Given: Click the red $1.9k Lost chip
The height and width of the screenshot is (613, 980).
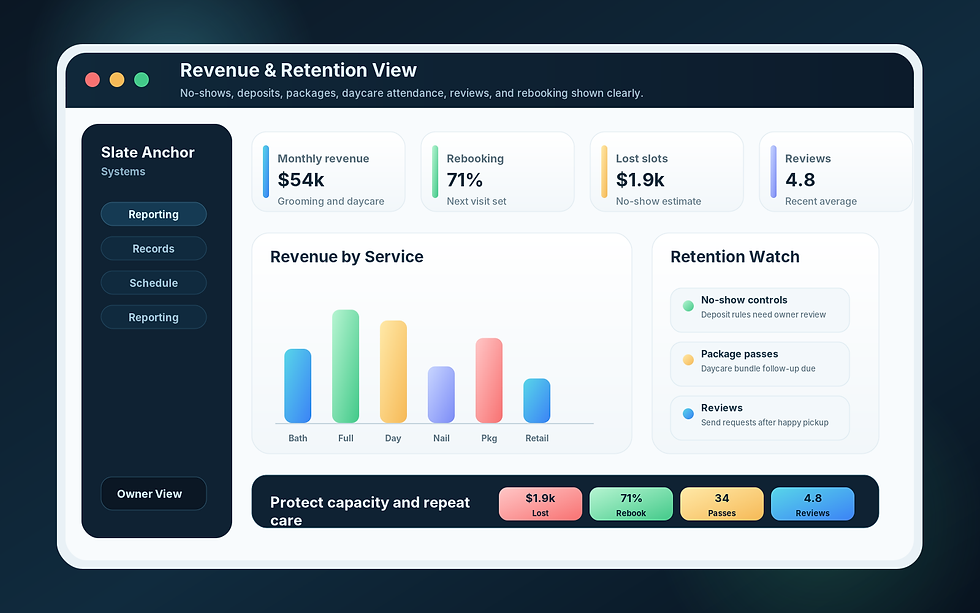Looking at the screenshot, I should (540, 504).
